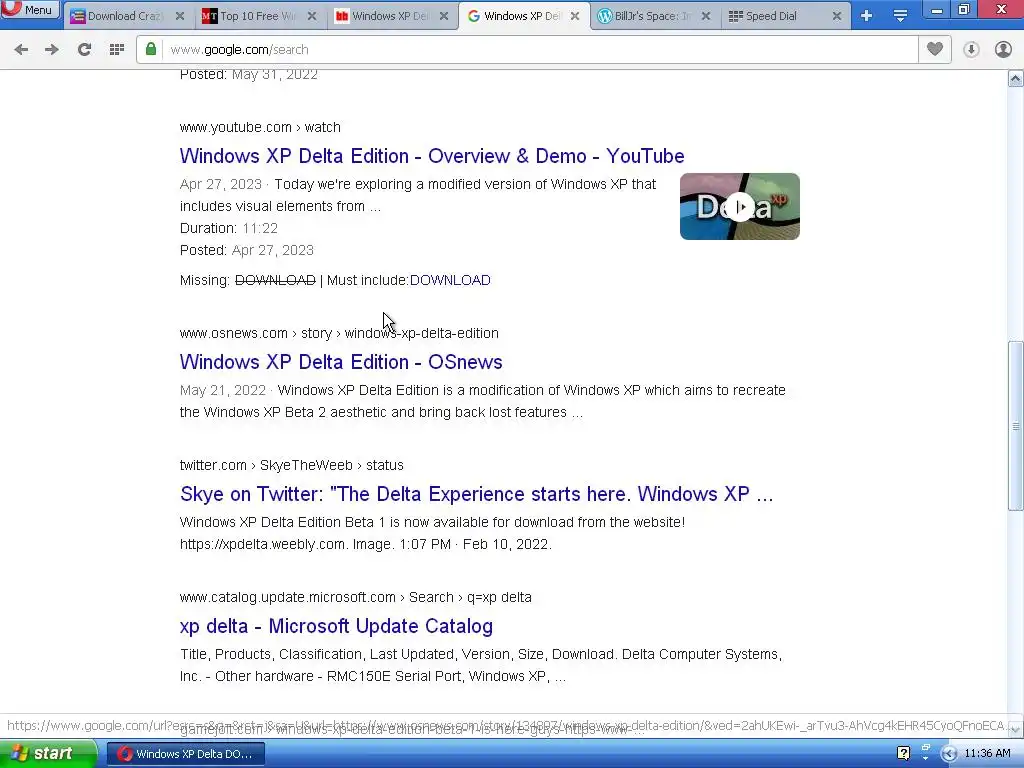Open Speed Dial grid icon in toolbar
Image resolution: width=1024 pixels, height=768 pixels.
click(x=117, y=50)
